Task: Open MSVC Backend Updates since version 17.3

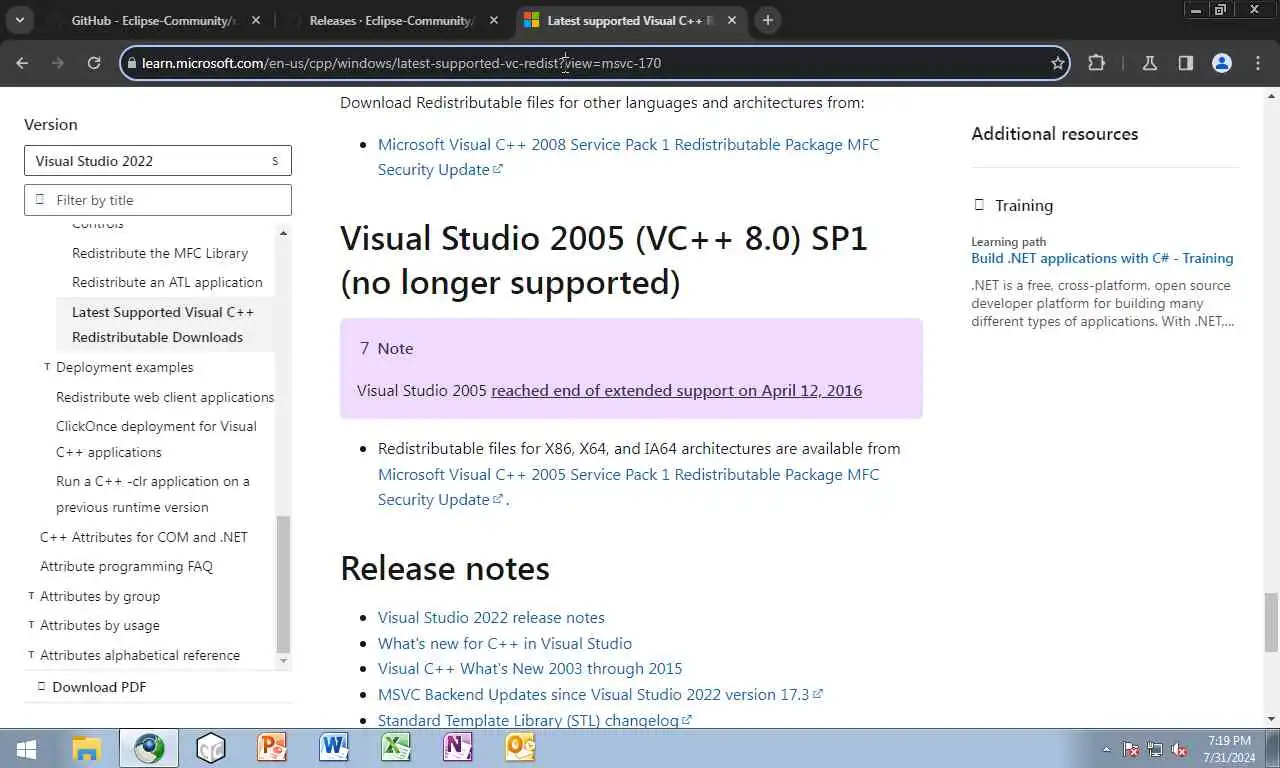Action: click(600, 694)
